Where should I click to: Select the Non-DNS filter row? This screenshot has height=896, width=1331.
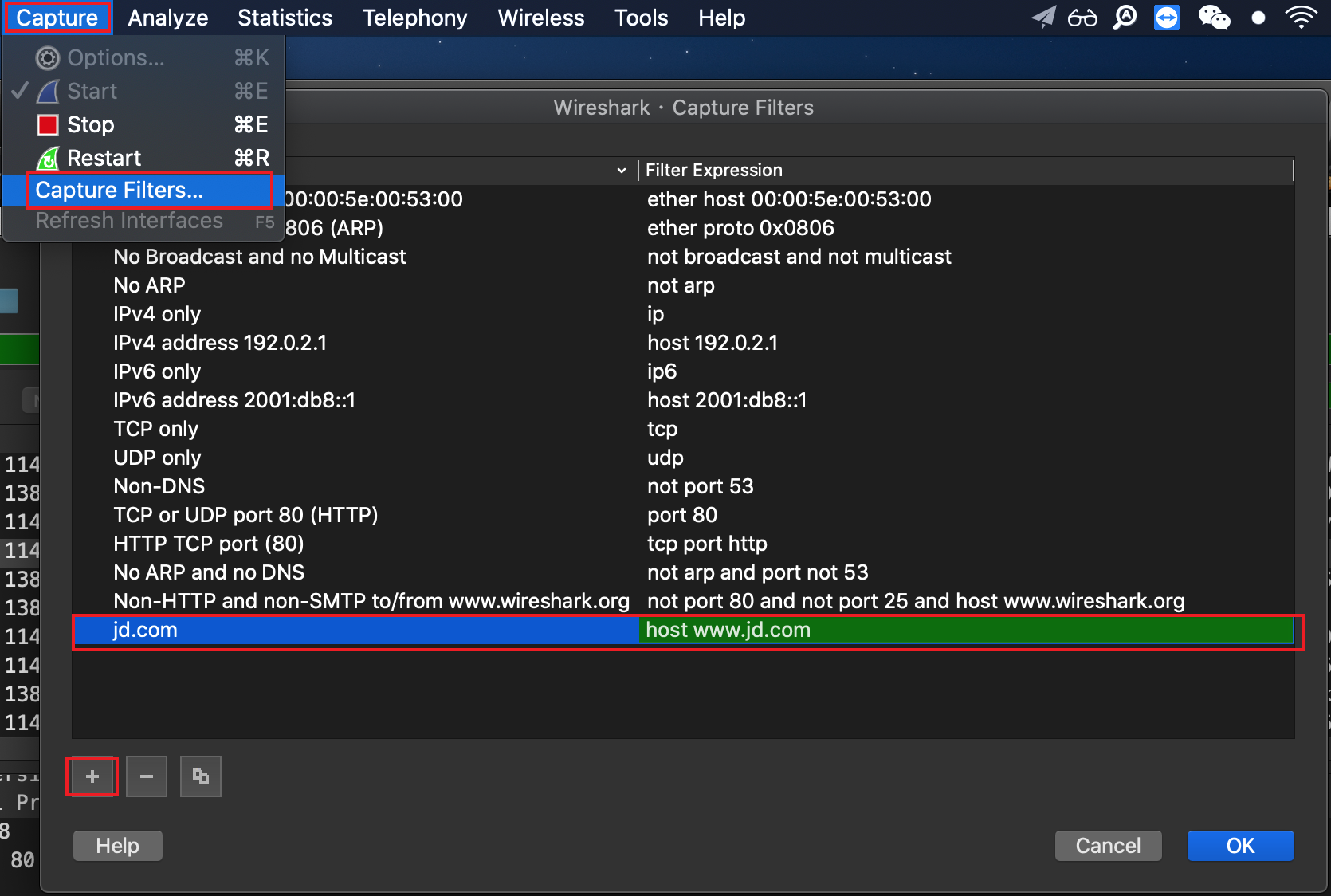click(159, 486)
